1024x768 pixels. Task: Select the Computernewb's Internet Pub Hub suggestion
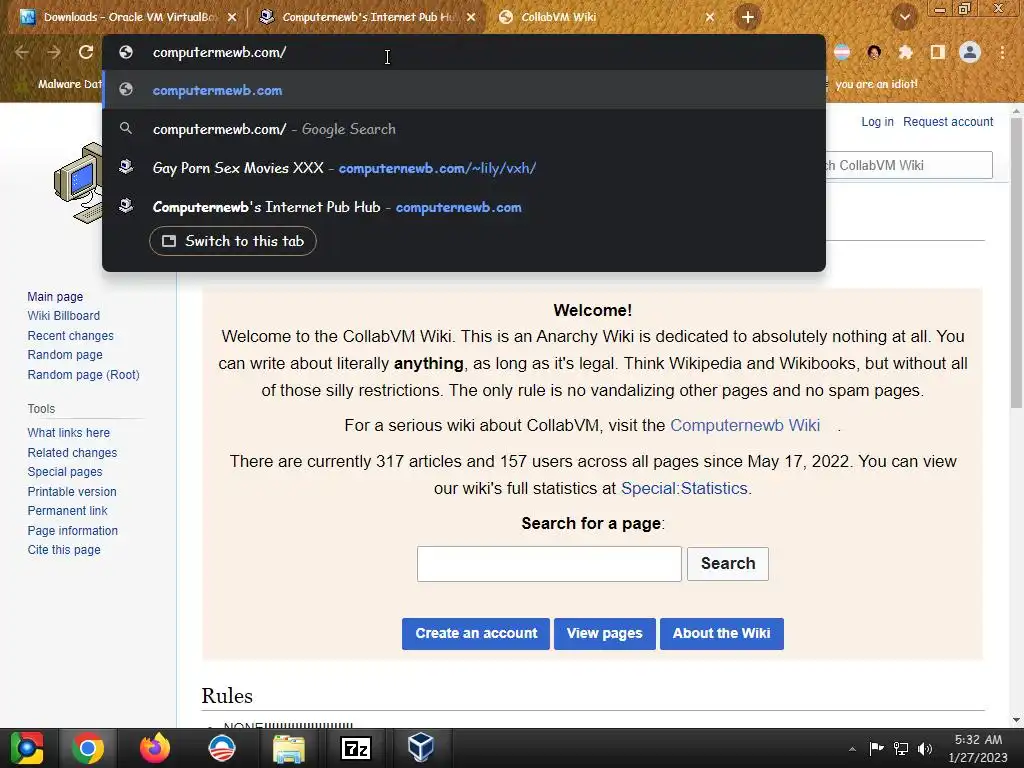(x=464, y=207)
